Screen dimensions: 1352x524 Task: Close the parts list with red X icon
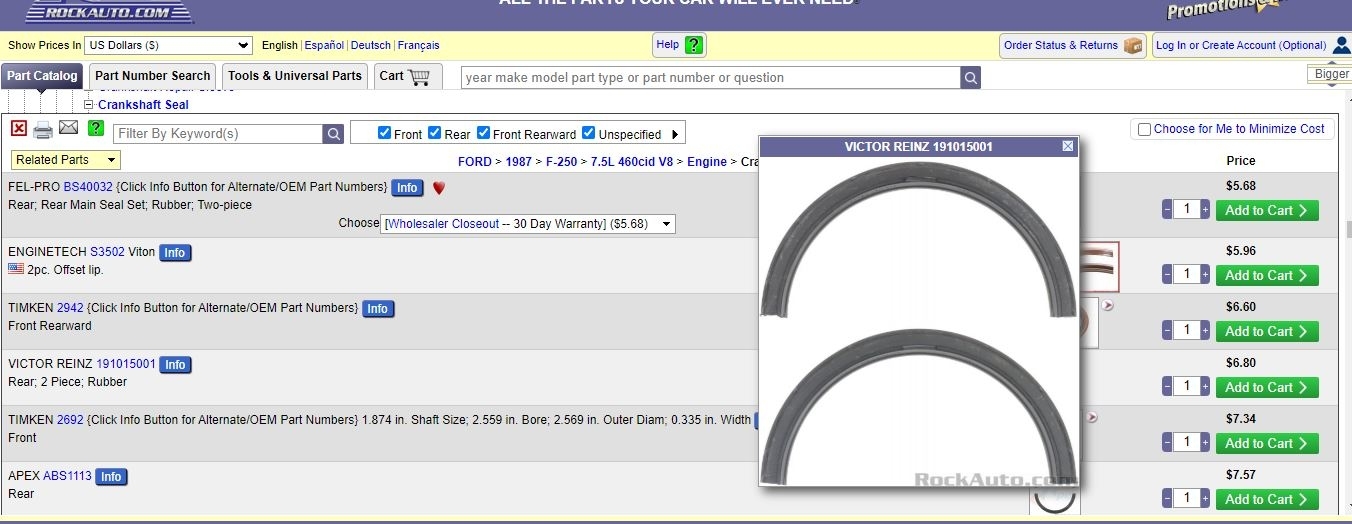[x=19, y=128]
